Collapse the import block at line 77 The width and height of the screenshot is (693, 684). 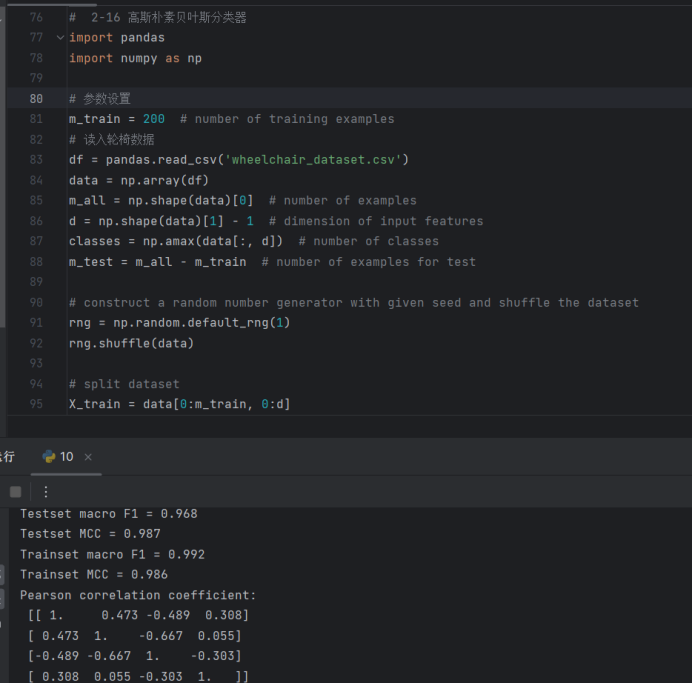60,38
